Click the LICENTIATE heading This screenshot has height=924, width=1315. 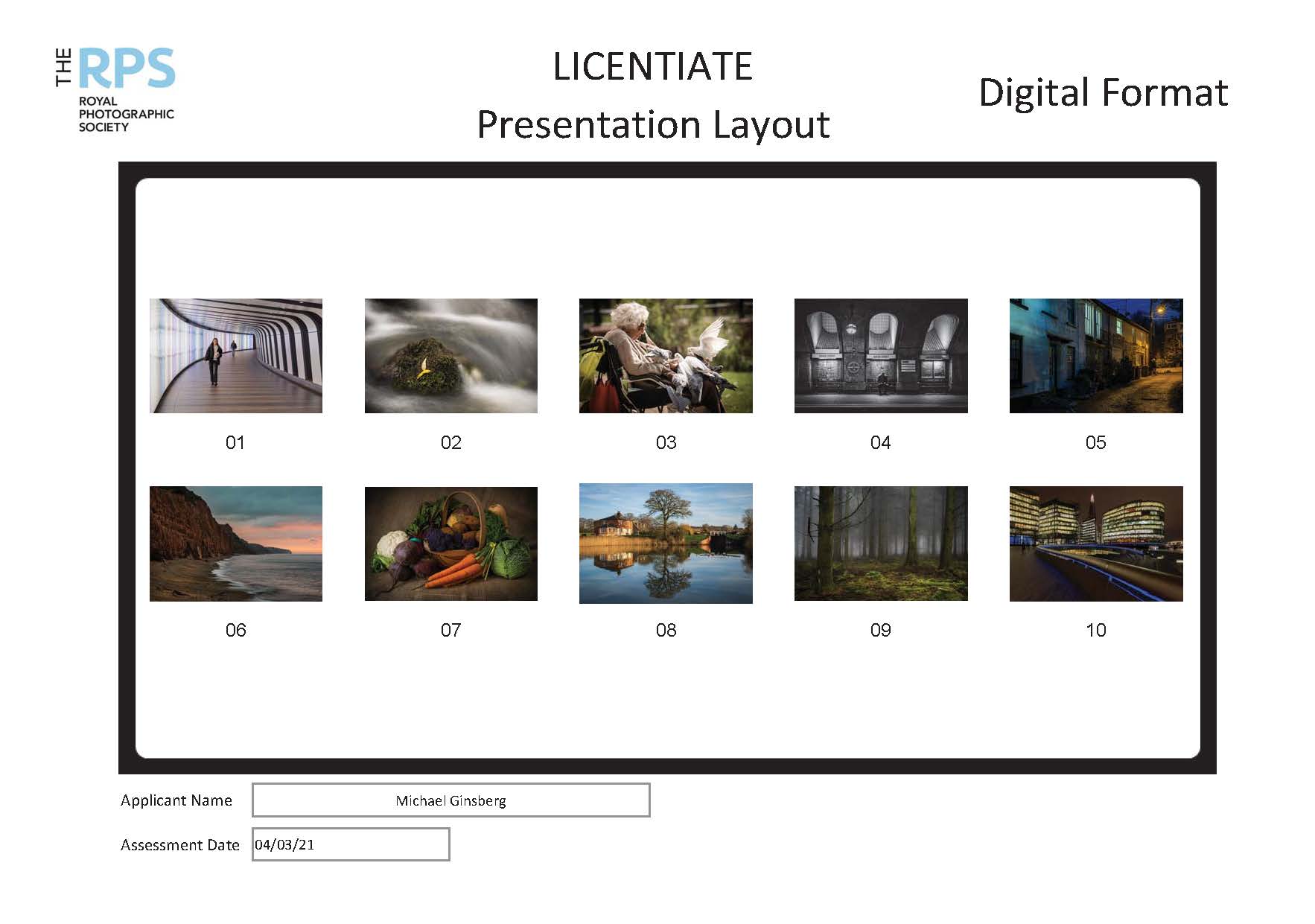pyautogui.click(x=653, y=66)
